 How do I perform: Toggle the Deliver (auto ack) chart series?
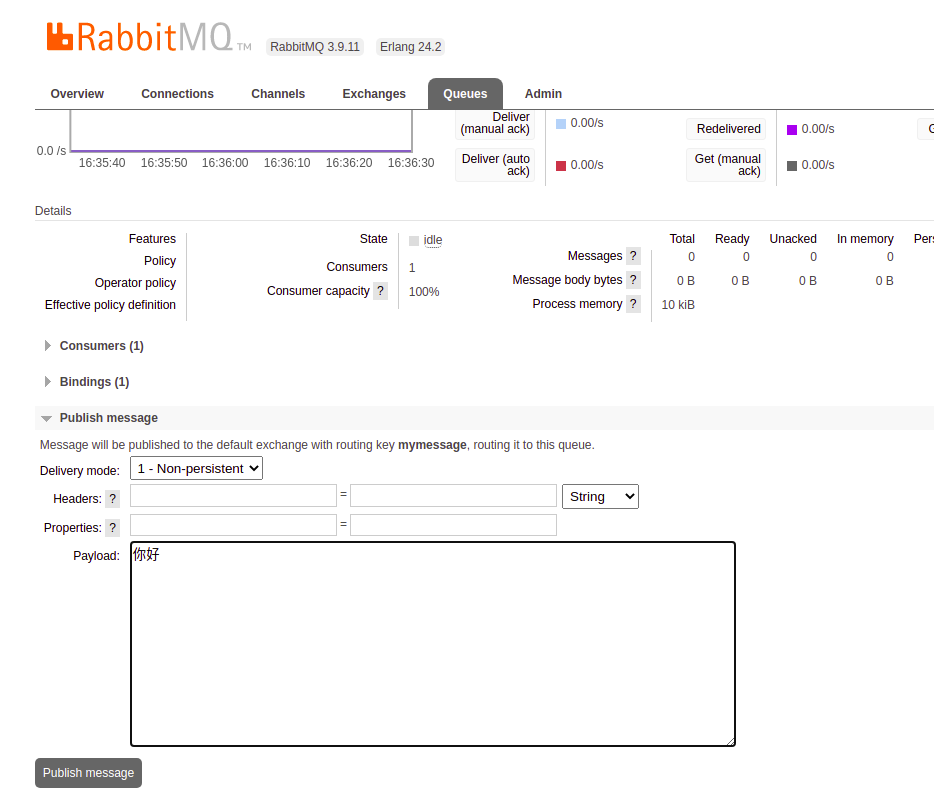pyautogui.click(x=495, y=165)
